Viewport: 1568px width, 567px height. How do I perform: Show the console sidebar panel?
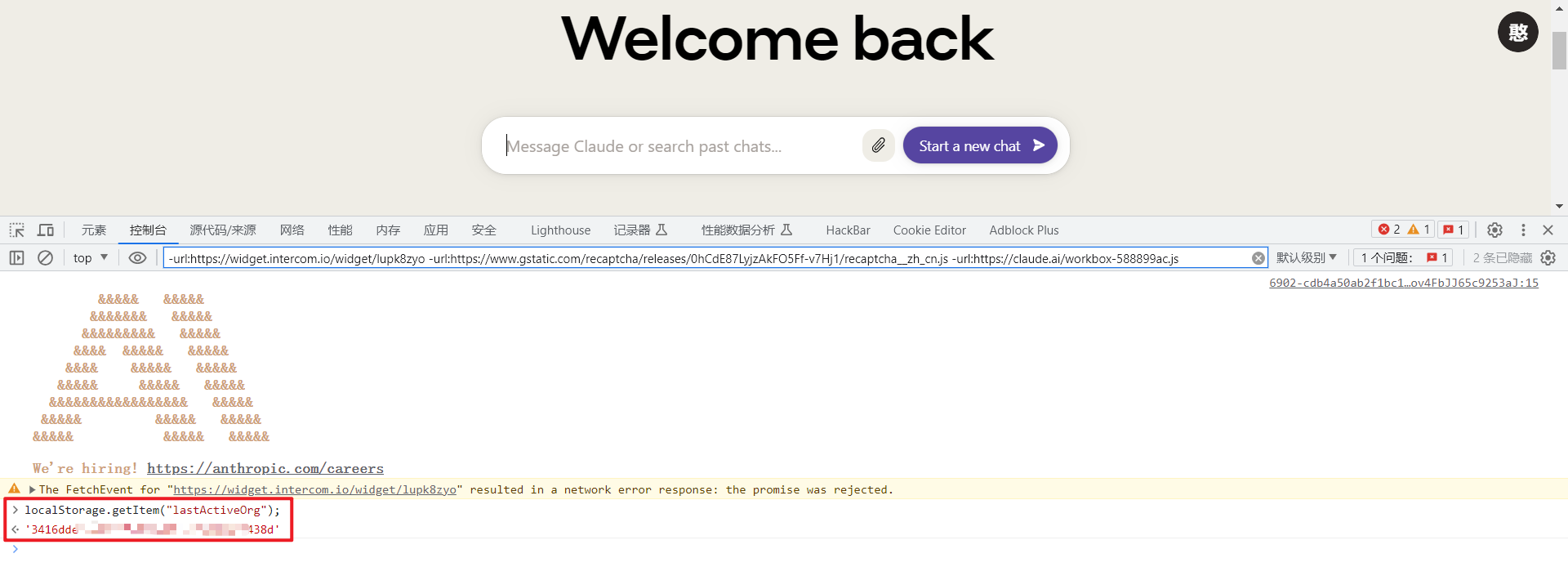click(x=17, y=258)
